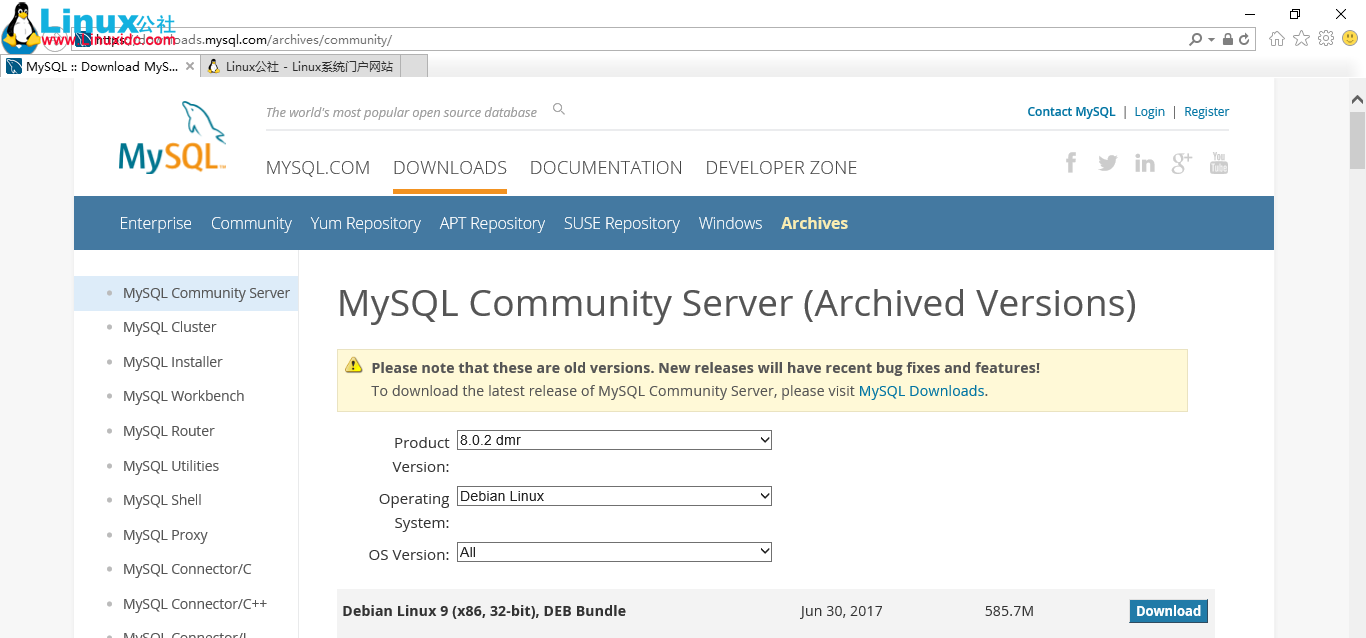Click the vertical scrollbar's up arrow
Image resolution: width=1366 pixels, height=638 pixels.
1357,97
